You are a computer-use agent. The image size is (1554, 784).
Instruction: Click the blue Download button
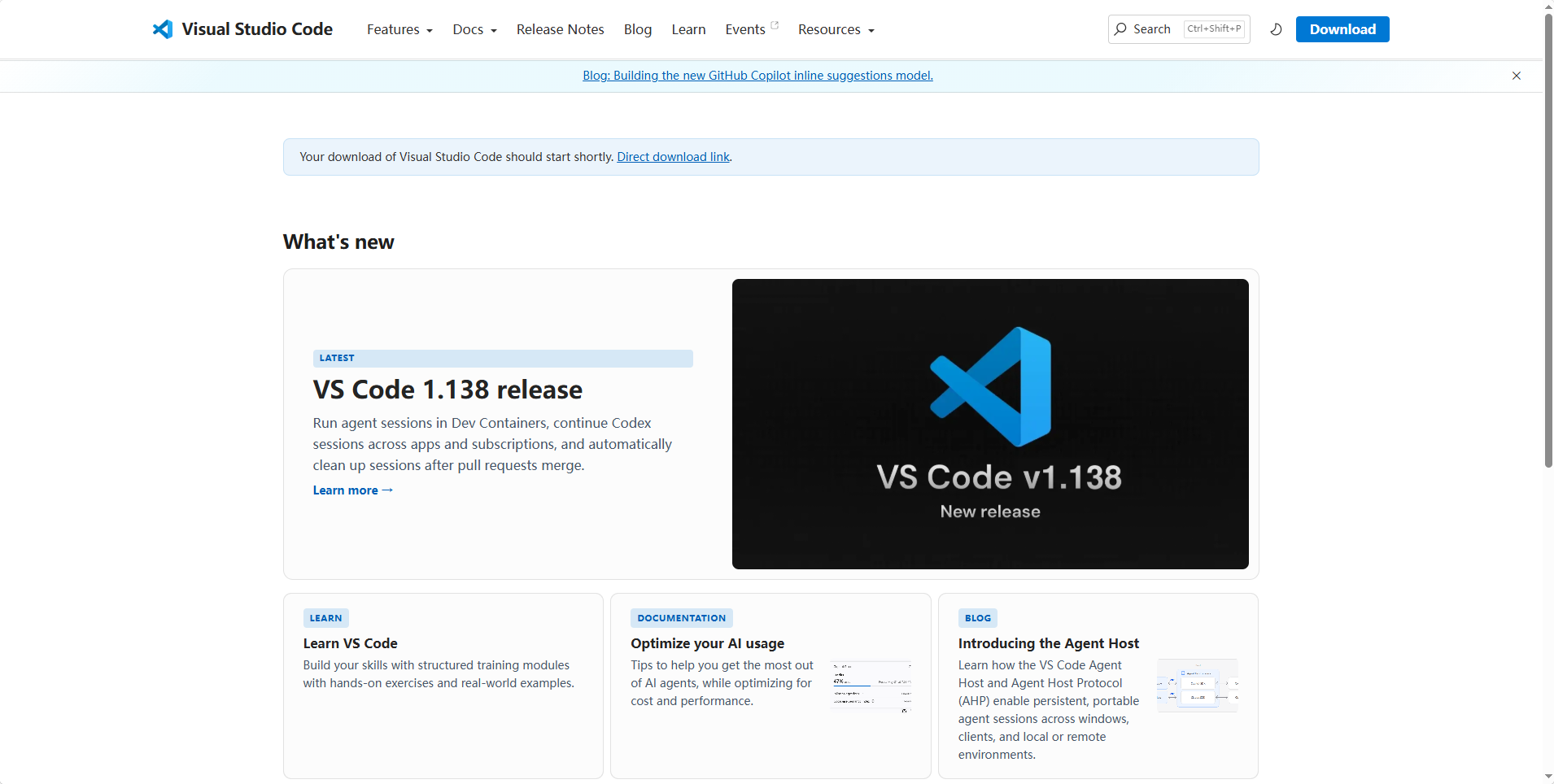tap(1342, 29)
